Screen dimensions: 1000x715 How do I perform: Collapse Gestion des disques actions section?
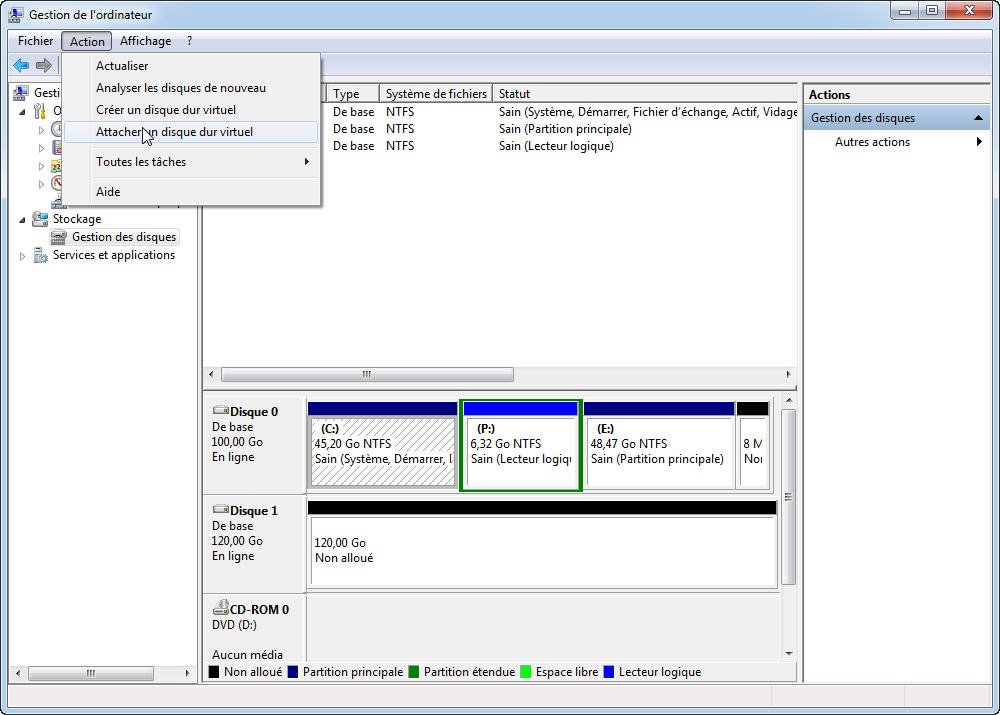[x=978, y=118]
